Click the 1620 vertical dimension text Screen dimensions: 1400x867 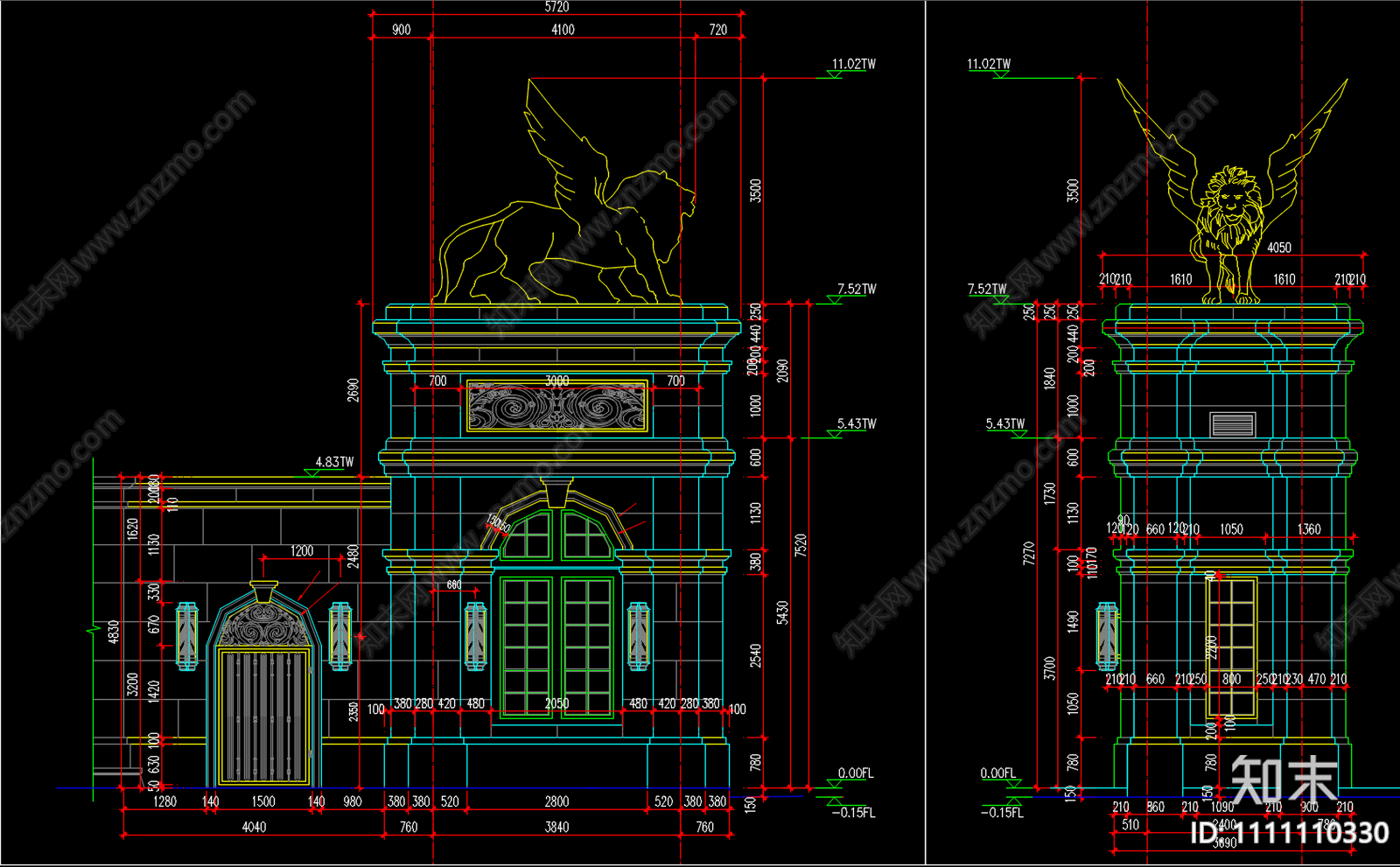[132, 529]
